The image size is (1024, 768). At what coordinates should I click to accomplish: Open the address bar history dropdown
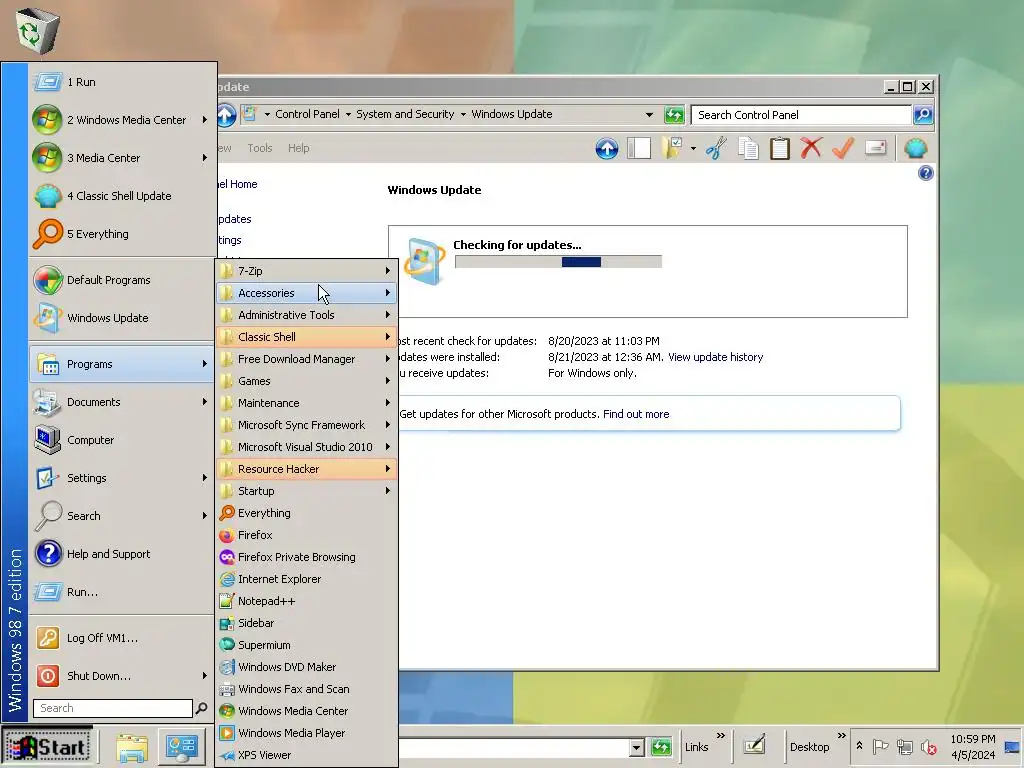(x=649, y=115)
